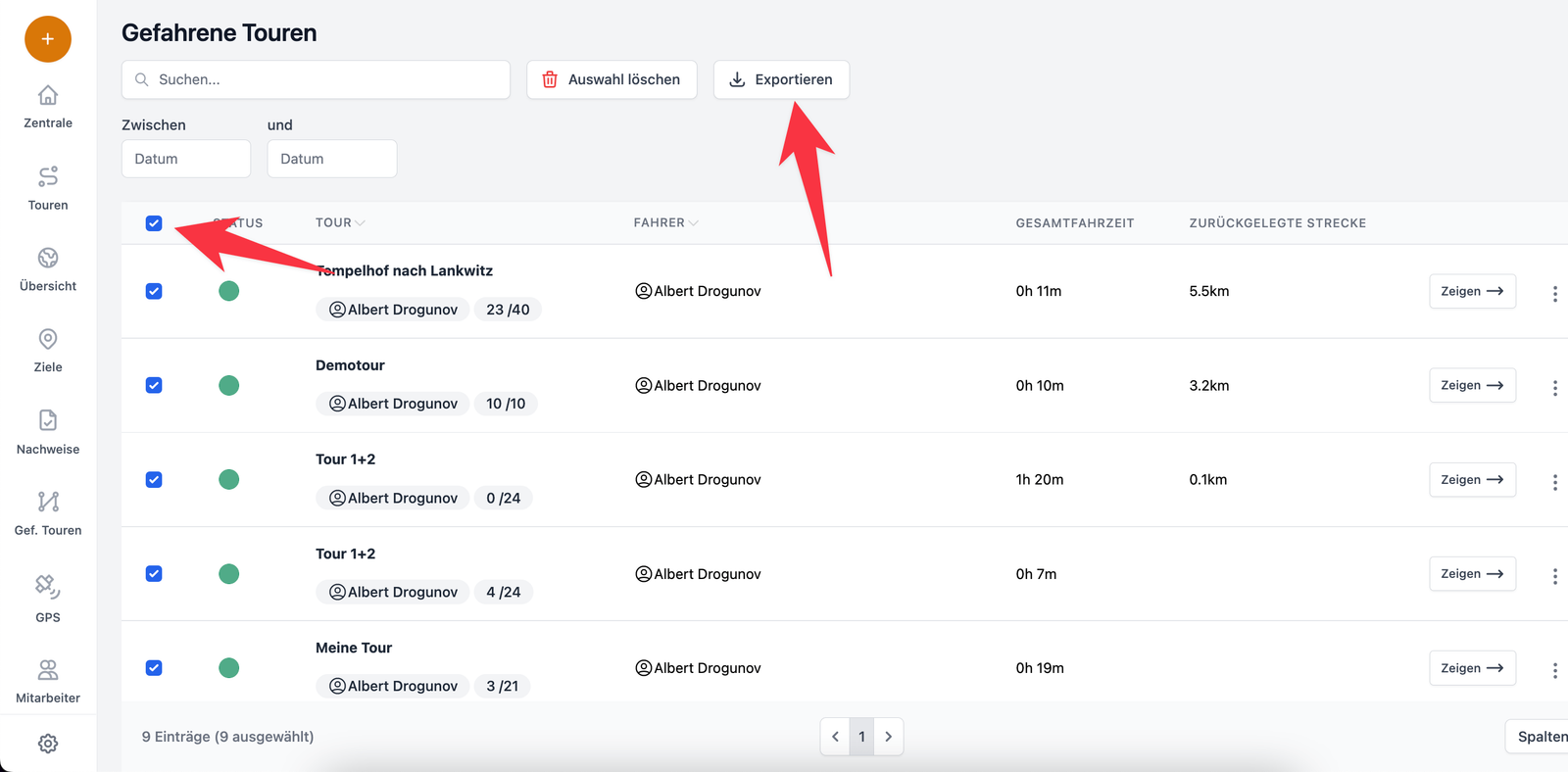Go to next page arrow
Image resolution: width=1568 pixels, height=772 pixels.
click(889, 737)
